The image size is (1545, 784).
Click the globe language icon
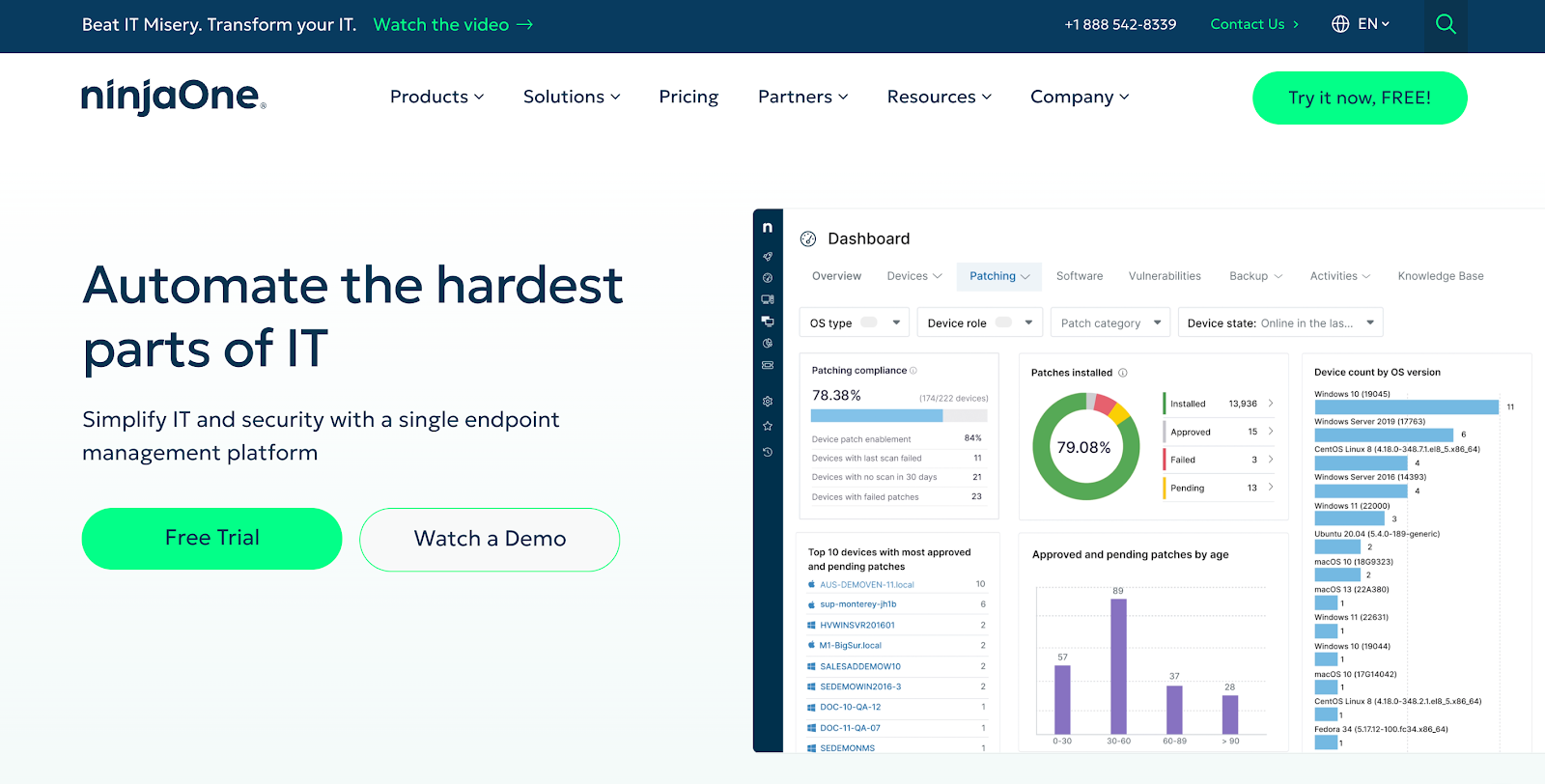[1340, 24]
